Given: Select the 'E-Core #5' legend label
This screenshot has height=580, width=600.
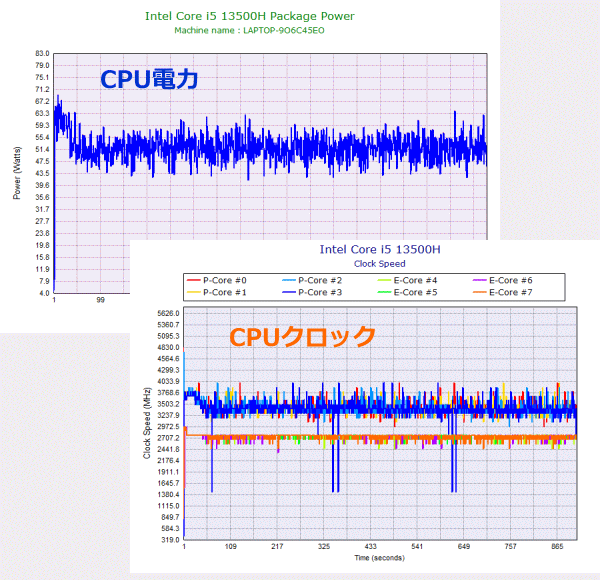Looking at the screenshot, I should tap(415, 292).
